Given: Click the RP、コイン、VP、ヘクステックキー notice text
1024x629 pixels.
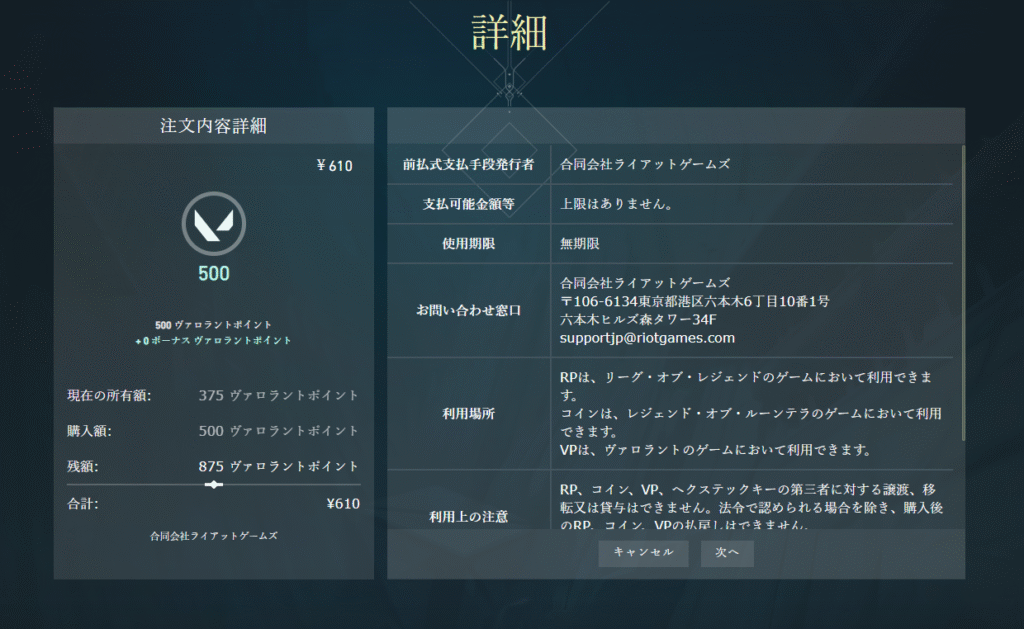Looking at the screenshot, I should pos(751,506).
